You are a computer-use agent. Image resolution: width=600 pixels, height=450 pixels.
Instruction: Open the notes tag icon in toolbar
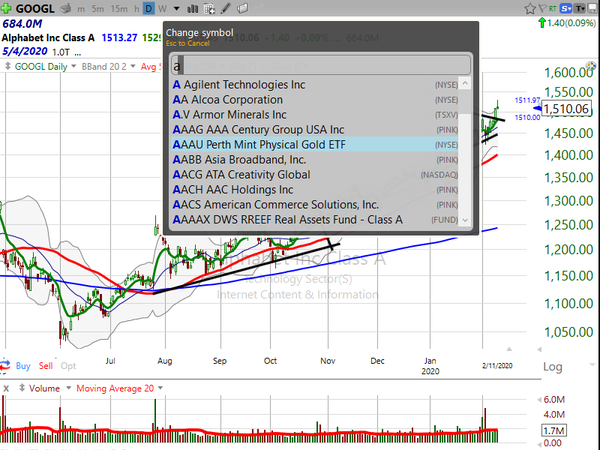242,8
